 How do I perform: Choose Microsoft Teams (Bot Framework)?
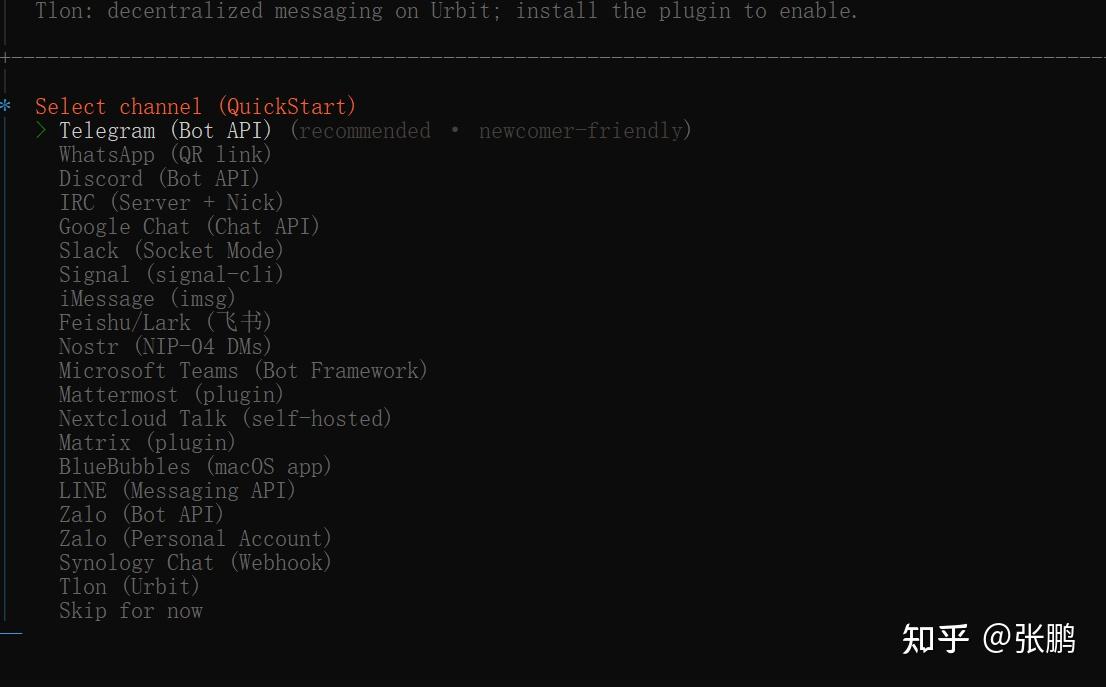point(243,371)
